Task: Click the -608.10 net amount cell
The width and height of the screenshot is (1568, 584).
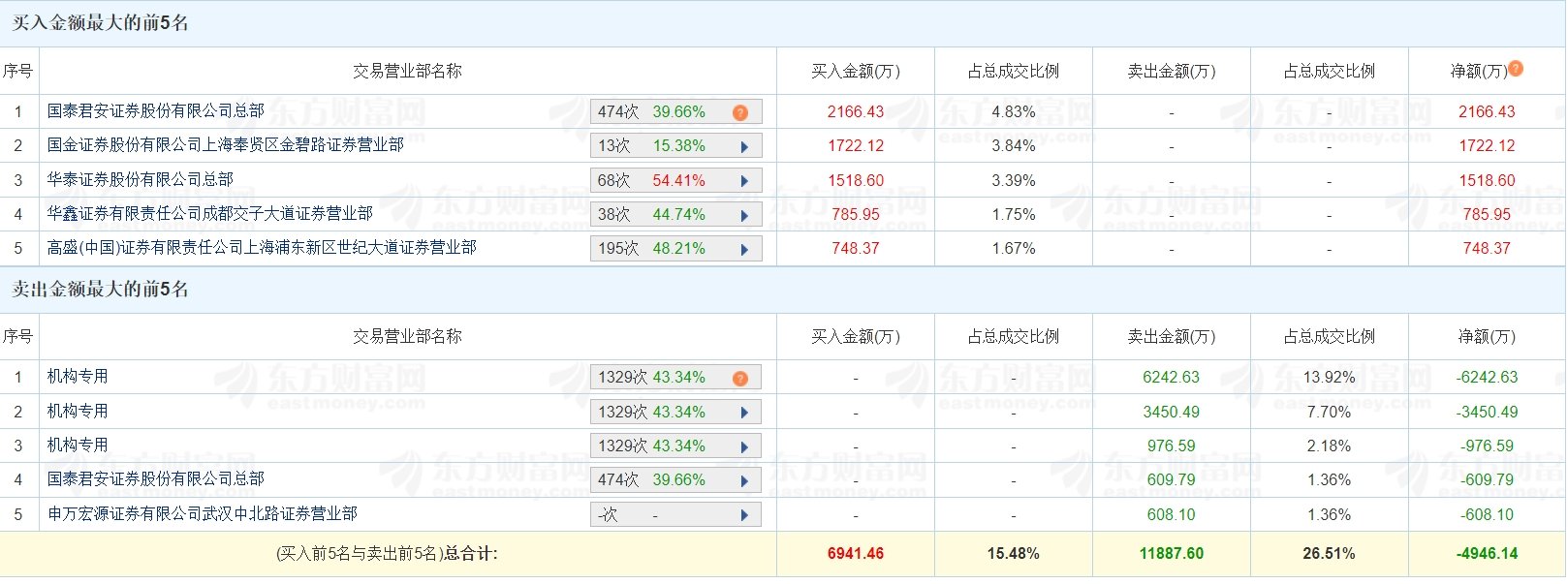Action: pos(1488,515)
